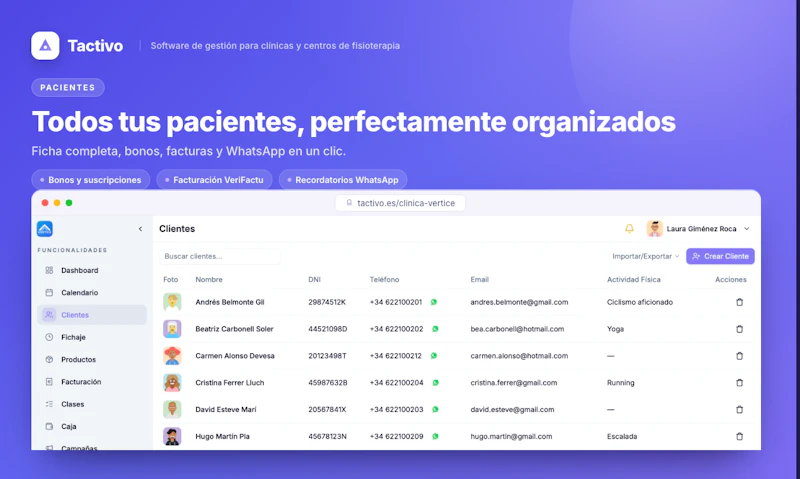This screenshot has height=479, width=800.
Task: Click Laura Giménez Roca's avatar
Action: (655, 229)
